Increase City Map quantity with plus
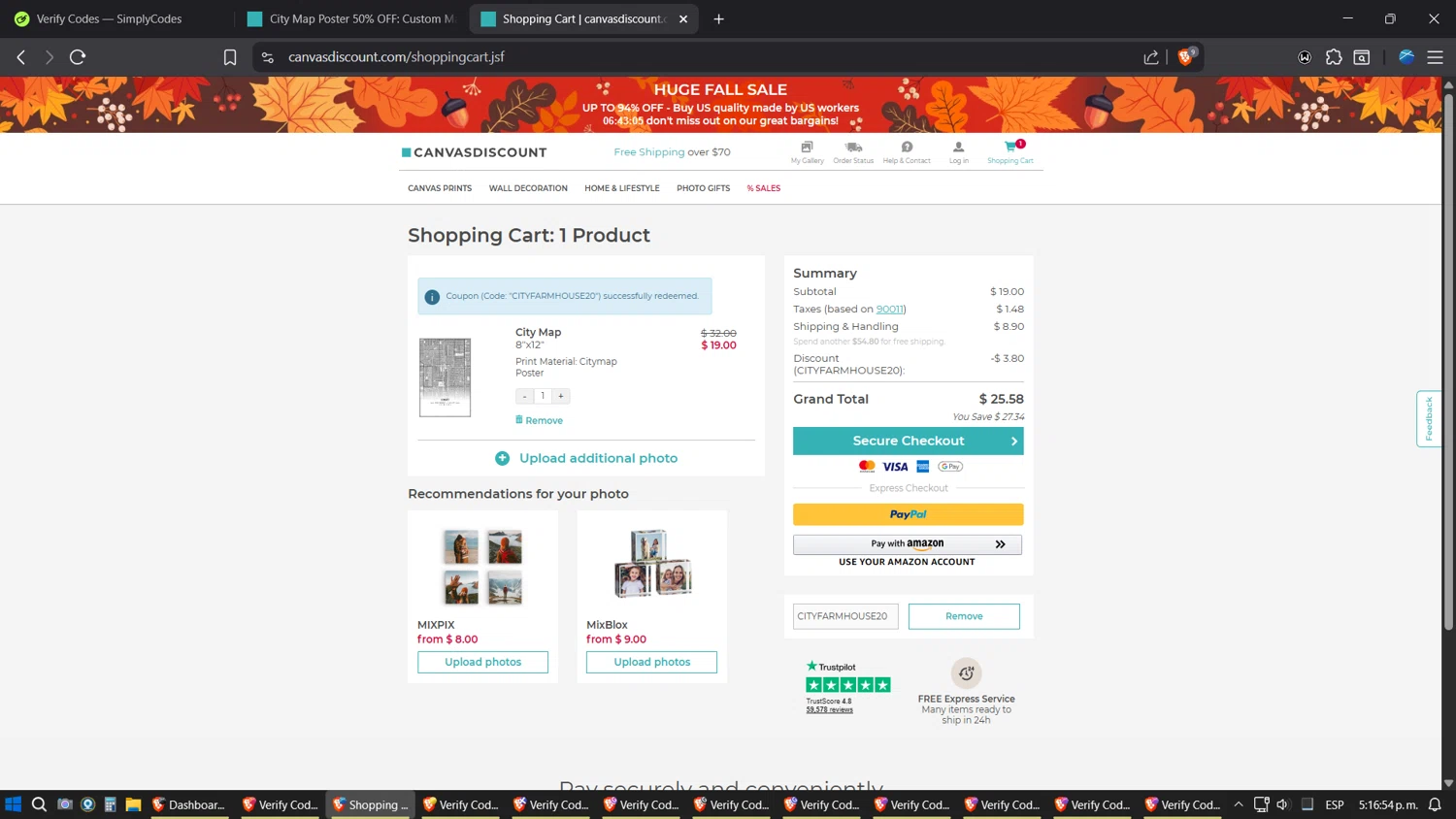The width and height of the screenshot is (1456, 819). pyautogui.click(x=561, y=396)
